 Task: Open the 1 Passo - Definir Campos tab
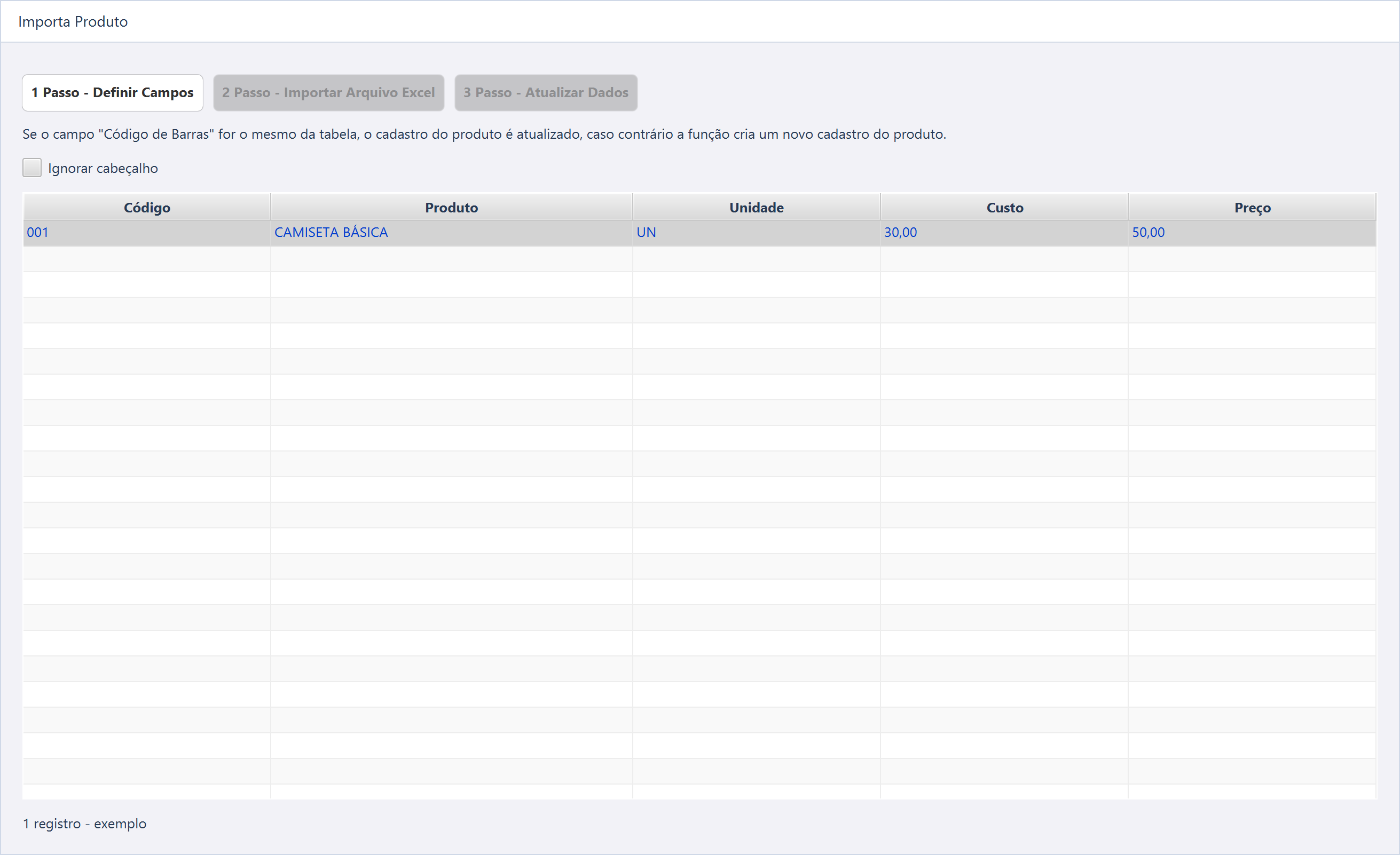click(x=113, y=93)
